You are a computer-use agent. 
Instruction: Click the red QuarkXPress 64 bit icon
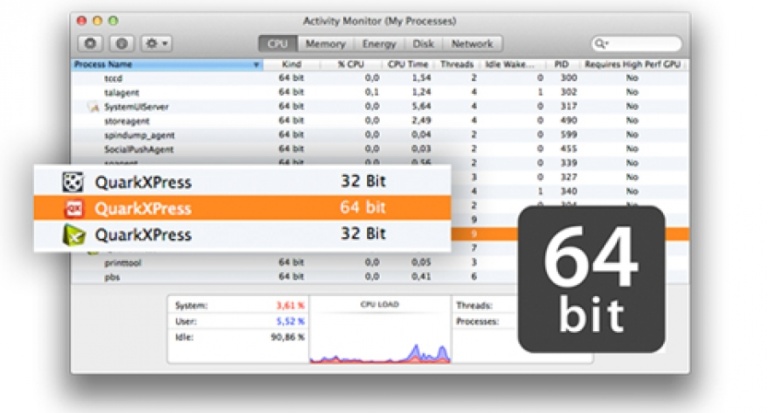72,208
